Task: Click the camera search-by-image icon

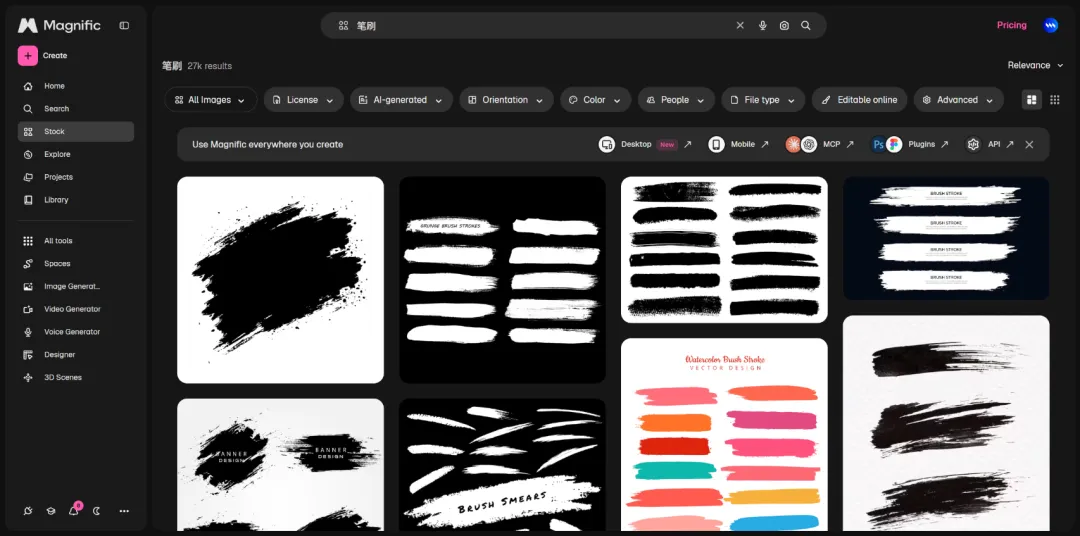Action: (784, 25)
